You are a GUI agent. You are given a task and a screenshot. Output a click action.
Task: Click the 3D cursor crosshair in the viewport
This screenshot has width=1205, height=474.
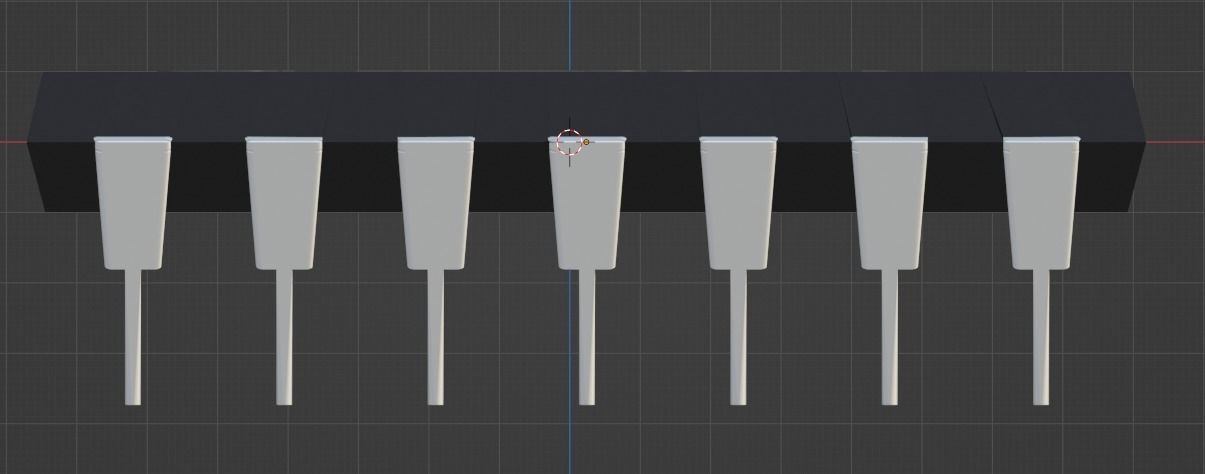[x=570, y=142]
